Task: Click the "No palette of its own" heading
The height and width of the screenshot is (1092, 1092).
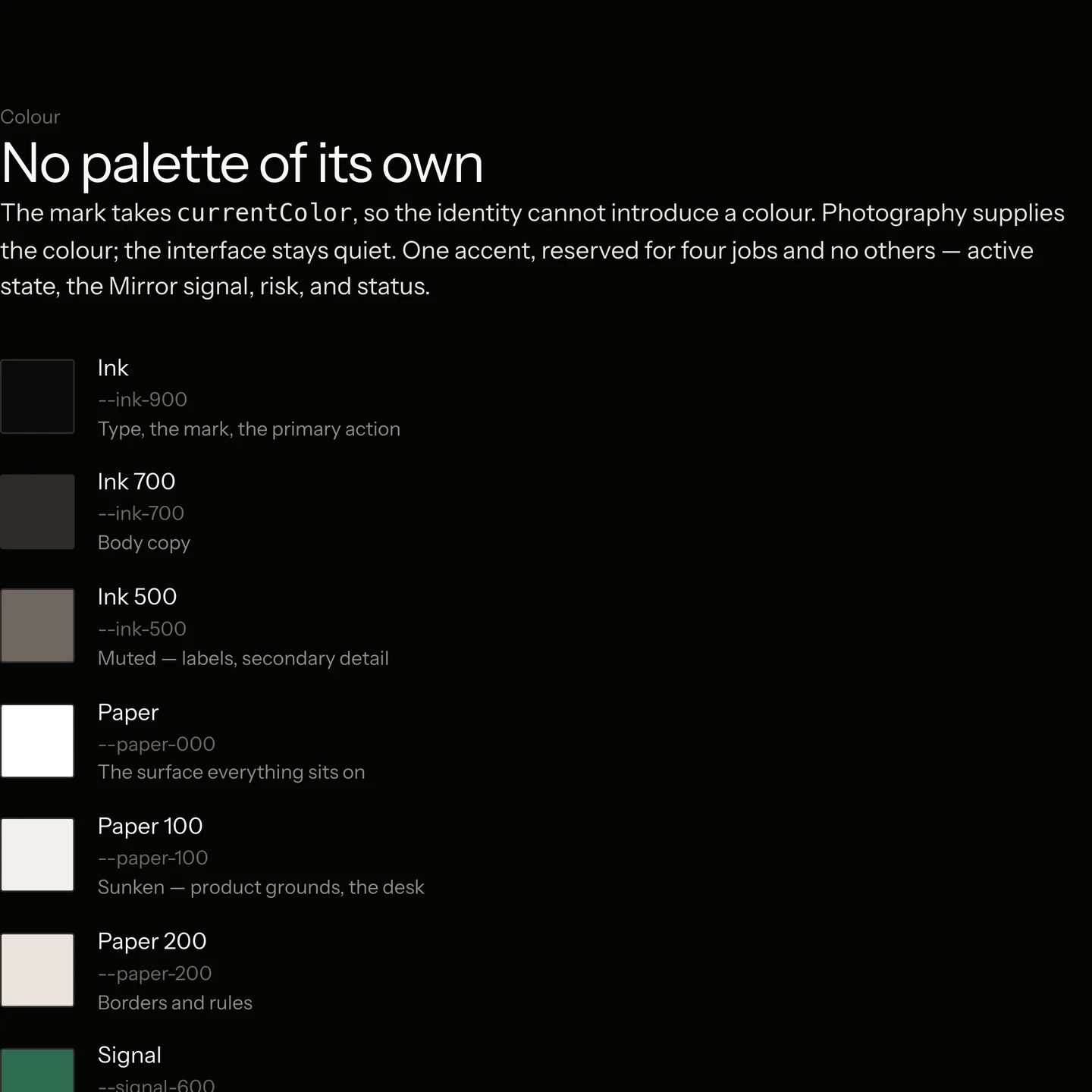Action: click(242, 163)
